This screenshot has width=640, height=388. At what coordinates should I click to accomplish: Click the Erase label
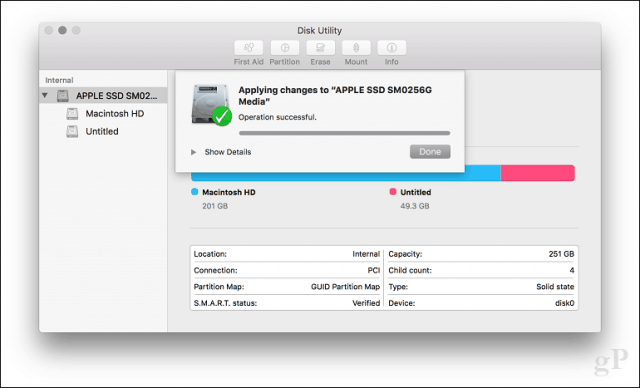[x=320, y=62]
